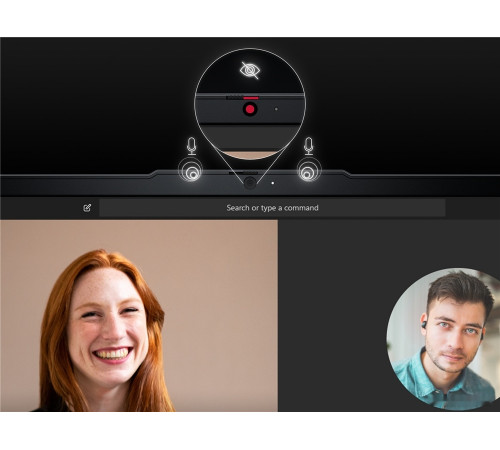Open the man's circular profile picture
Viewport: 500px width, 450px height.
443,339
